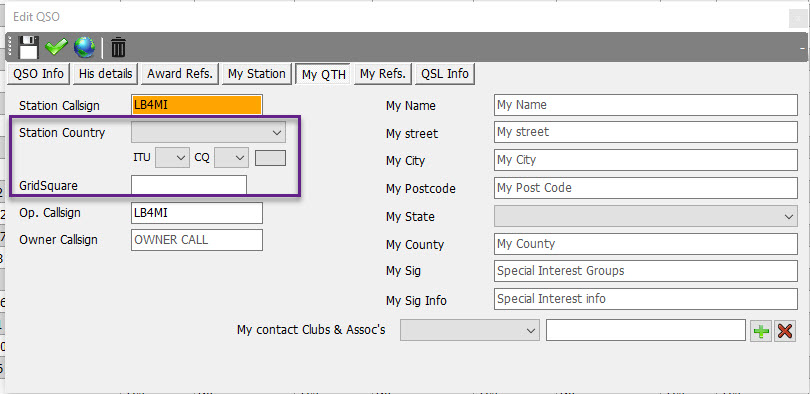Click the Station Callsign field with LB4MI
Image resolution: width=810 pixels, height=394 pixels.
tap(197, 105)
